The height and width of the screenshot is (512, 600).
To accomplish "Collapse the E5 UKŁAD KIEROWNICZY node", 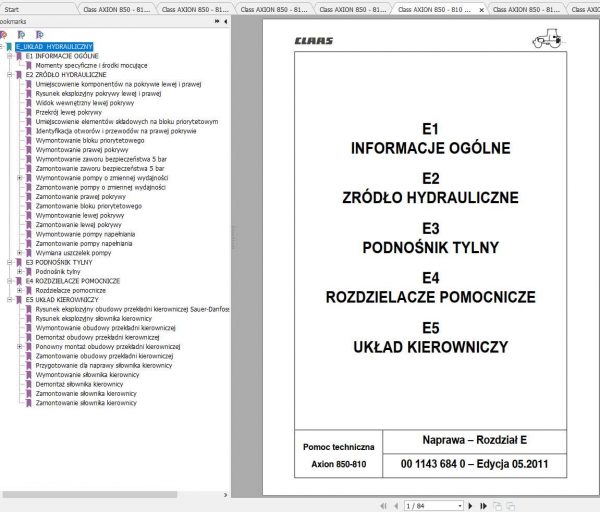I will coord(10,300).
